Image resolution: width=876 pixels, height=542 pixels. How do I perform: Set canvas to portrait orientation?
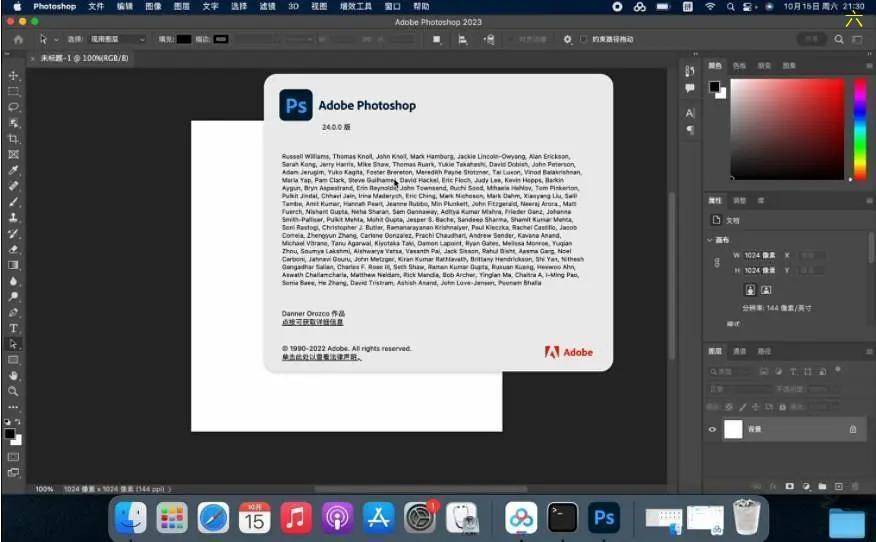pyautogui.click(x=750, y=289)
